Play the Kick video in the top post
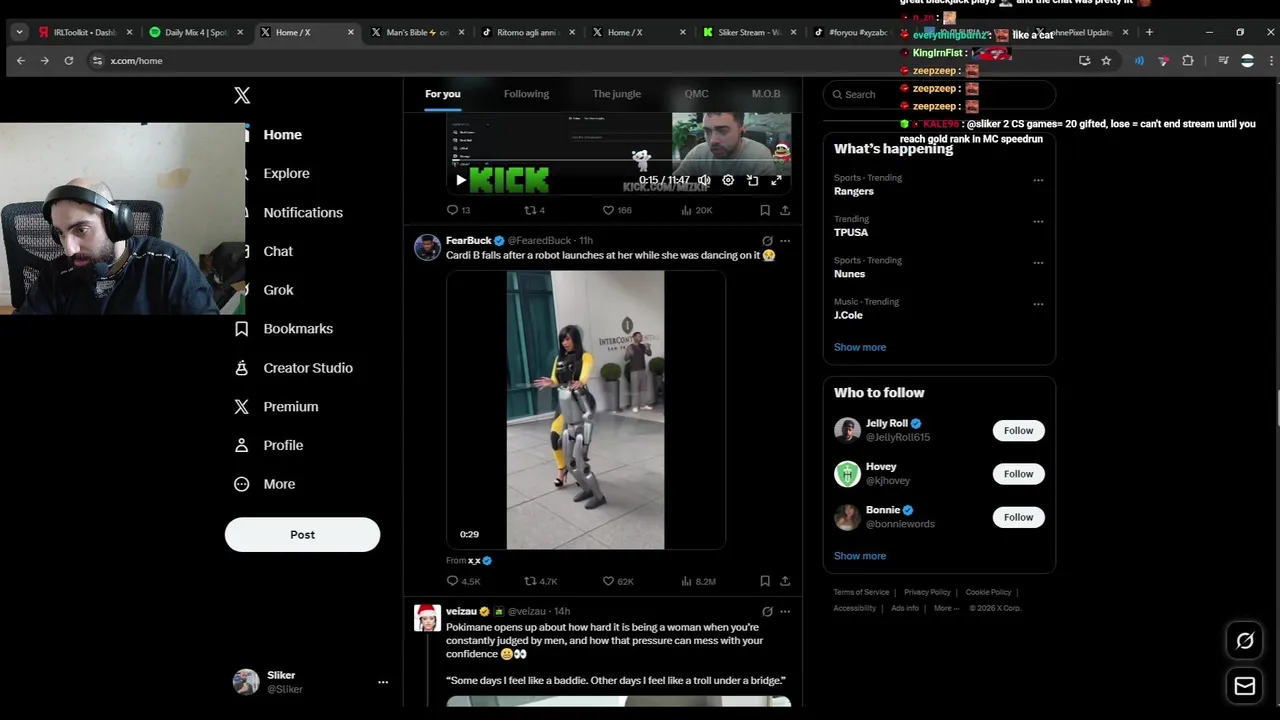The height and width of the screenshot is (720, 1280). 460,180
